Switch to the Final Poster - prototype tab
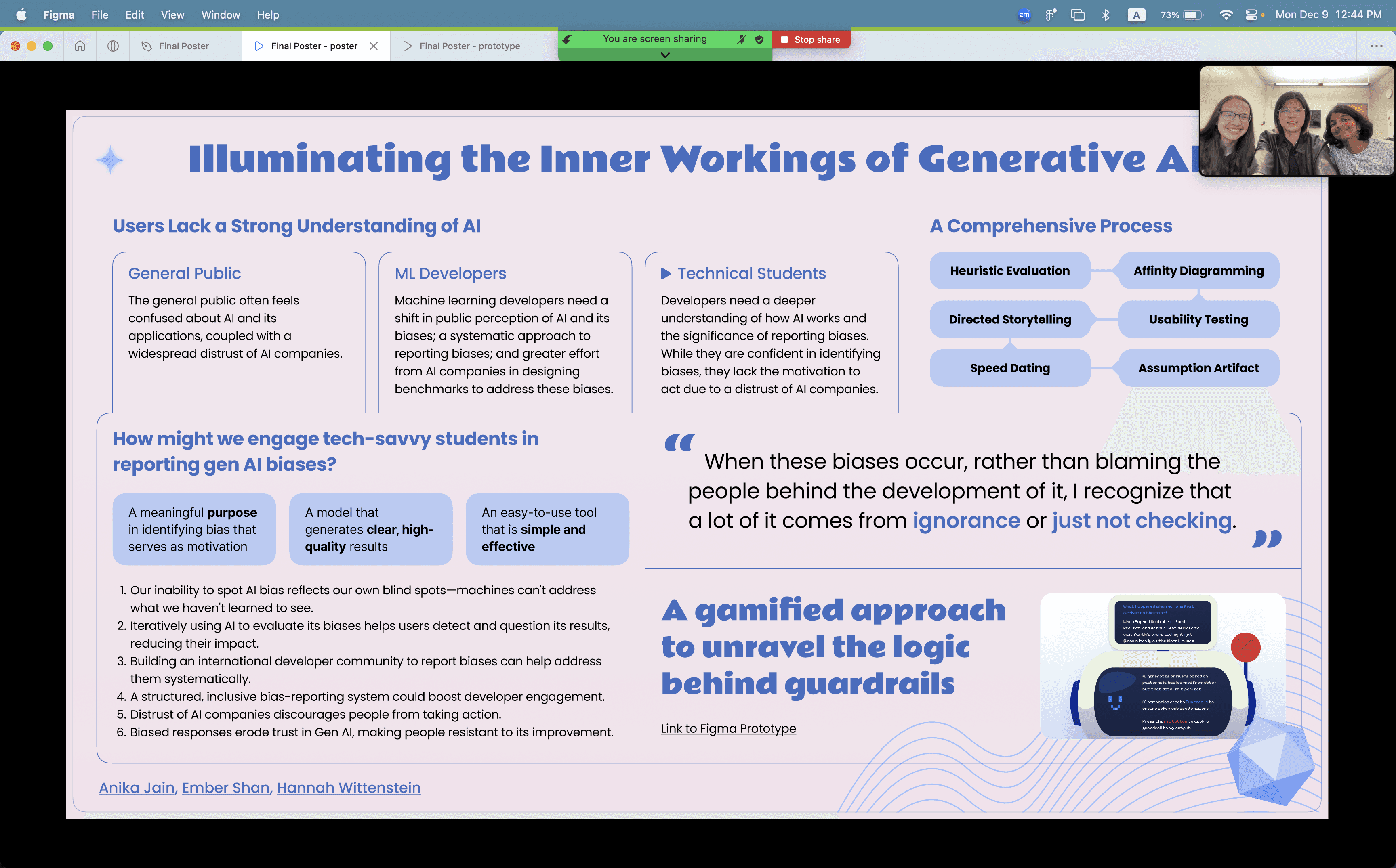 coord(471,46)
